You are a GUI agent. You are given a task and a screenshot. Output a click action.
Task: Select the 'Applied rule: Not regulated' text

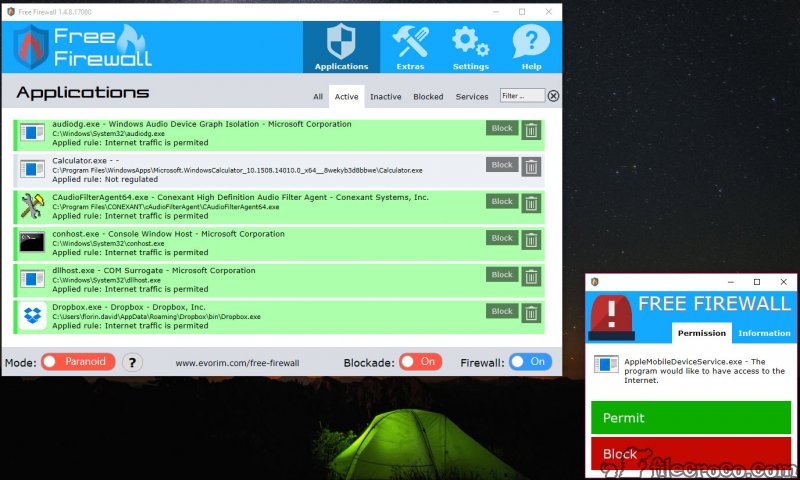(105, 179)
